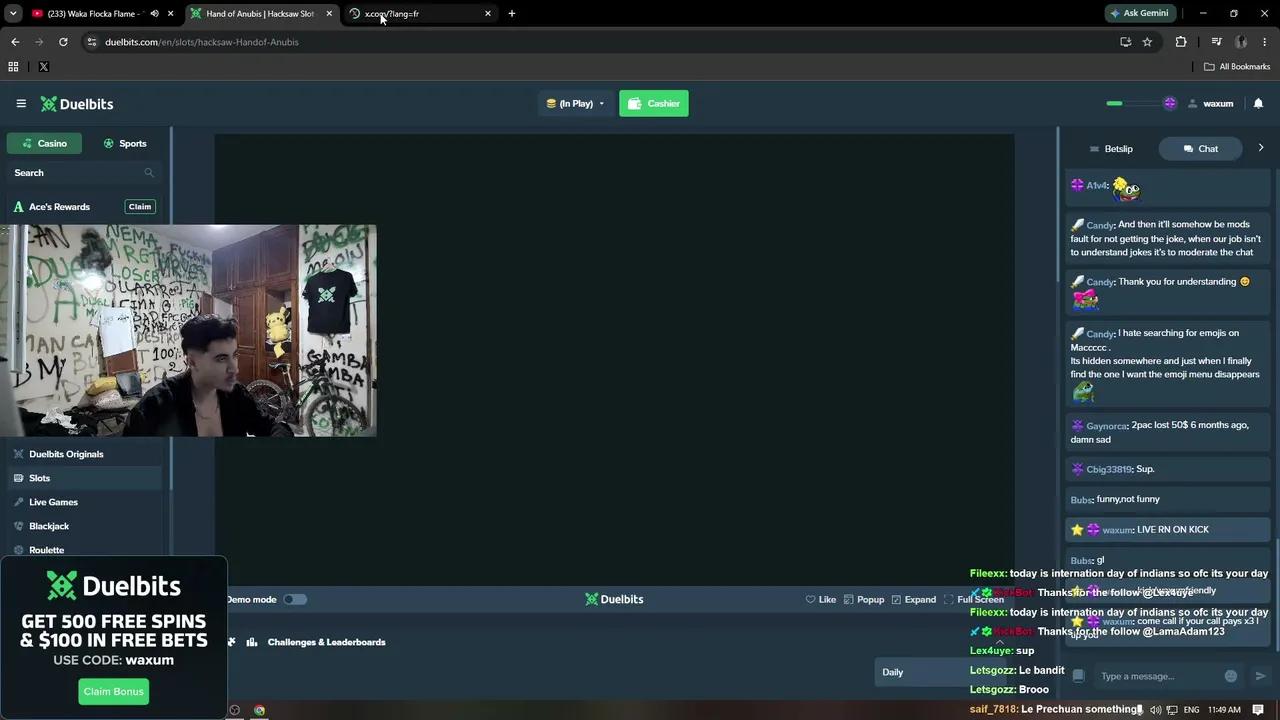Click the Duelbits logo in header
The width and height of the screenshot is (1280, 720).
pyautogui.click(x=77, y=104)
